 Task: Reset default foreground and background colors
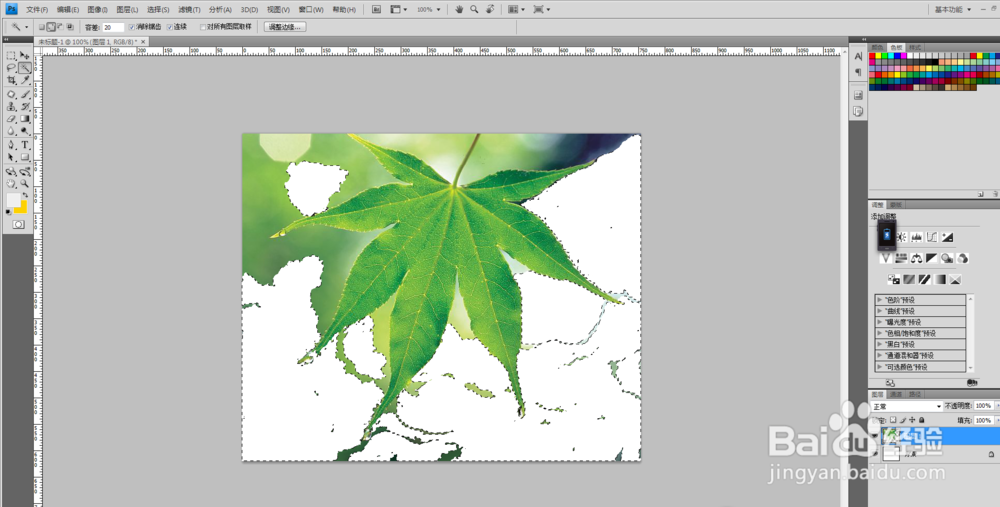tap(8, 211)
